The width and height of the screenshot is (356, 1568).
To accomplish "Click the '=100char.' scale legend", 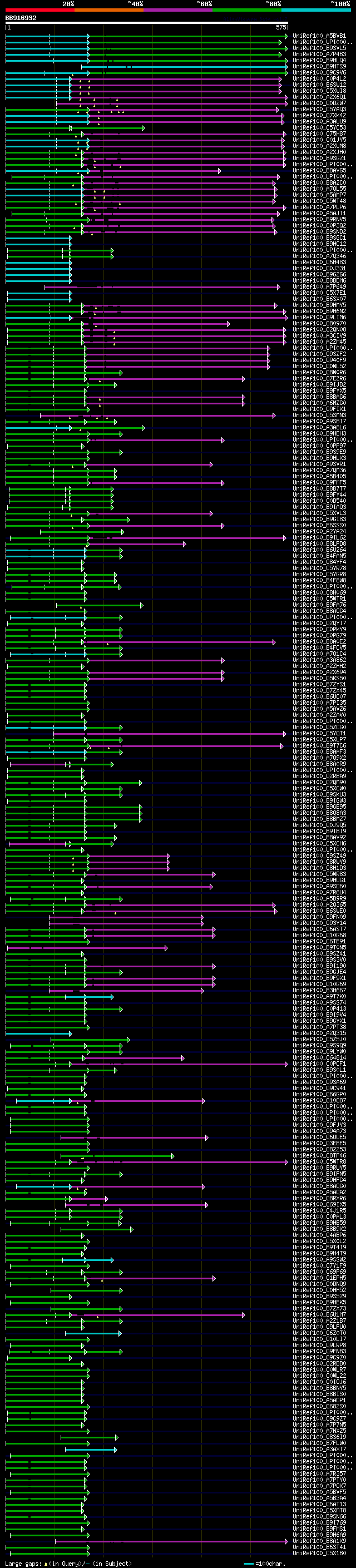I will pyautogui.click(x=270, y=1563).
